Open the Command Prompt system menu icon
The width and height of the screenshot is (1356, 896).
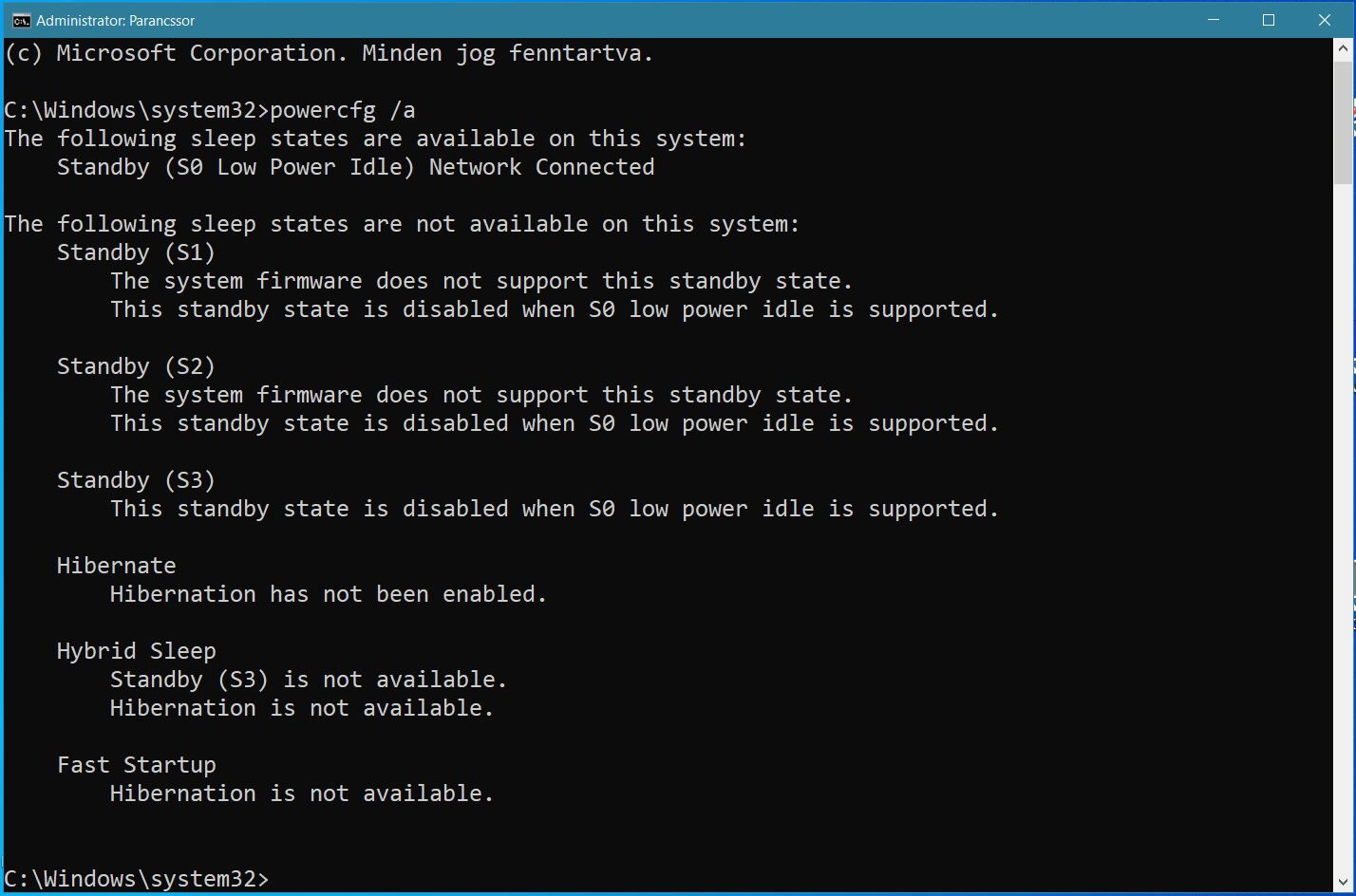pos(20,20)
